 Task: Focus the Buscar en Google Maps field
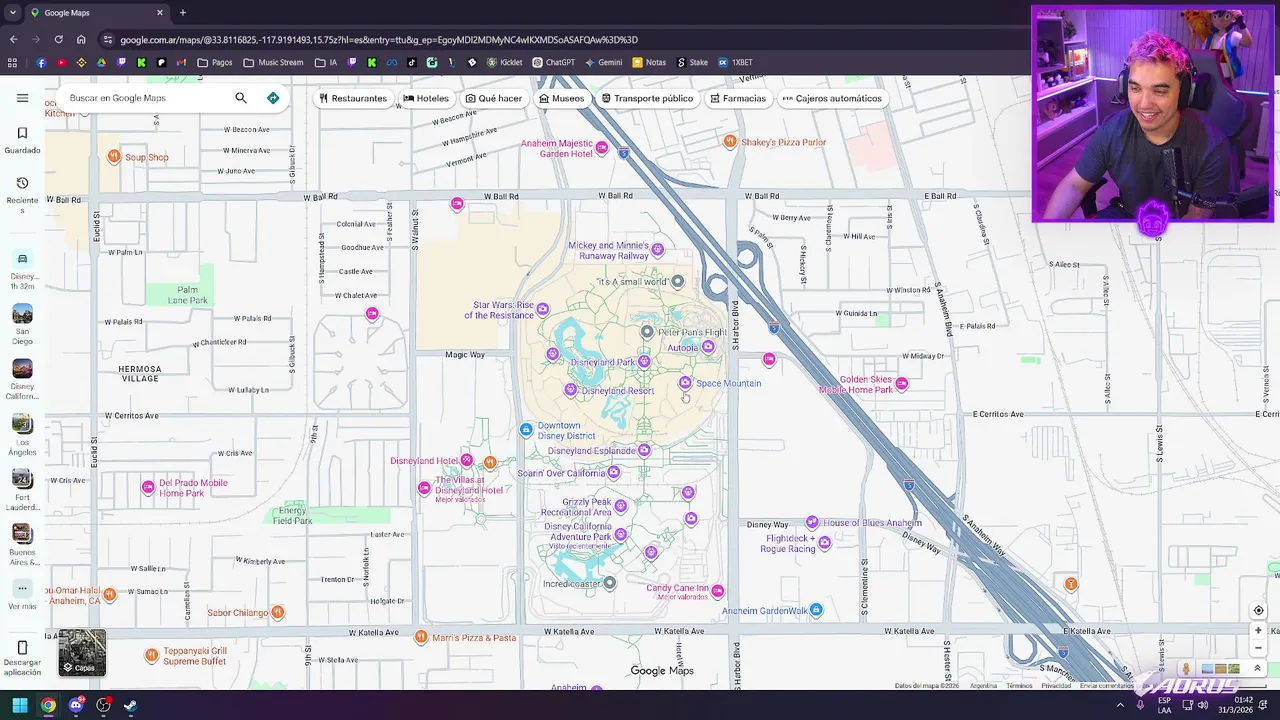pos(145,98)
